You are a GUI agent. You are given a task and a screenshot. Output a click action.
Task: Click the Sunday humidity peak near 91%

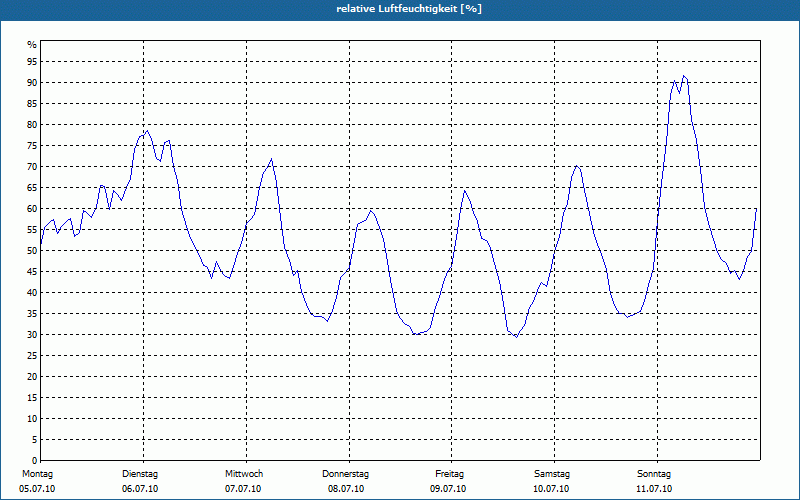click(x=684, y=76)
